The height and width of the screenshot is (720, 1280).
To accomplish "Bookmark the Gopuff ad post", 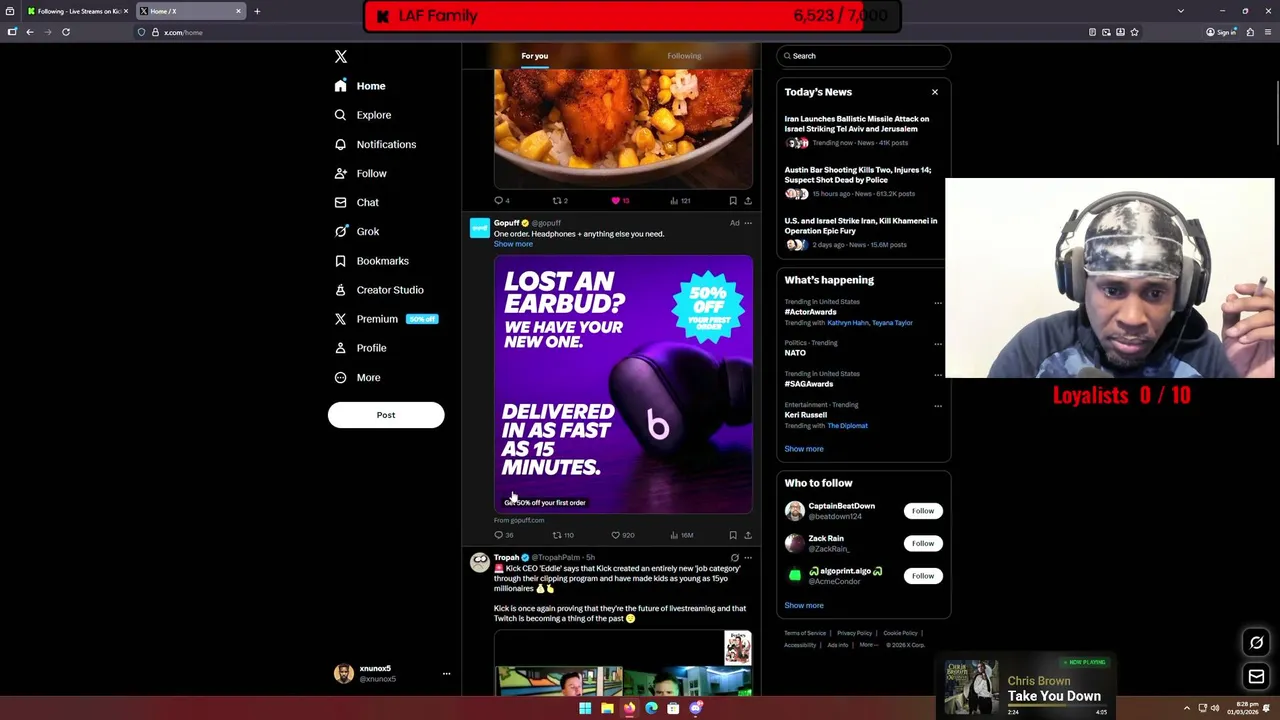I will point(733,535).
